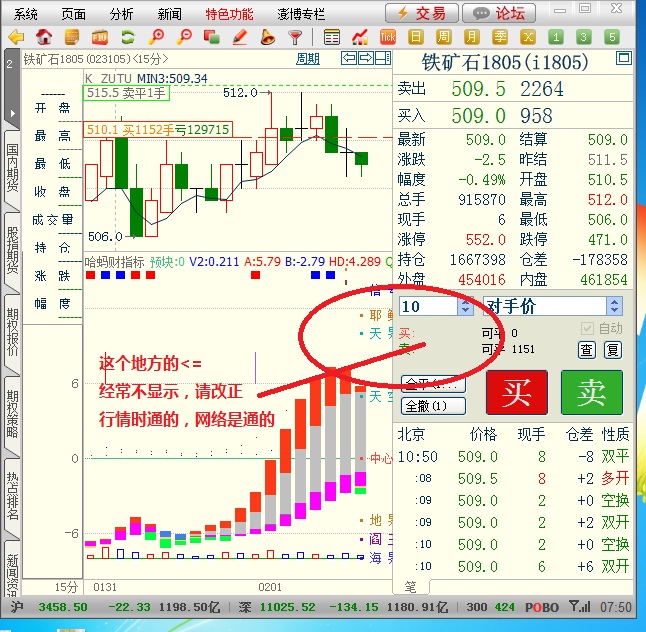Select the 国内期货 side tab

pos(12,169)
